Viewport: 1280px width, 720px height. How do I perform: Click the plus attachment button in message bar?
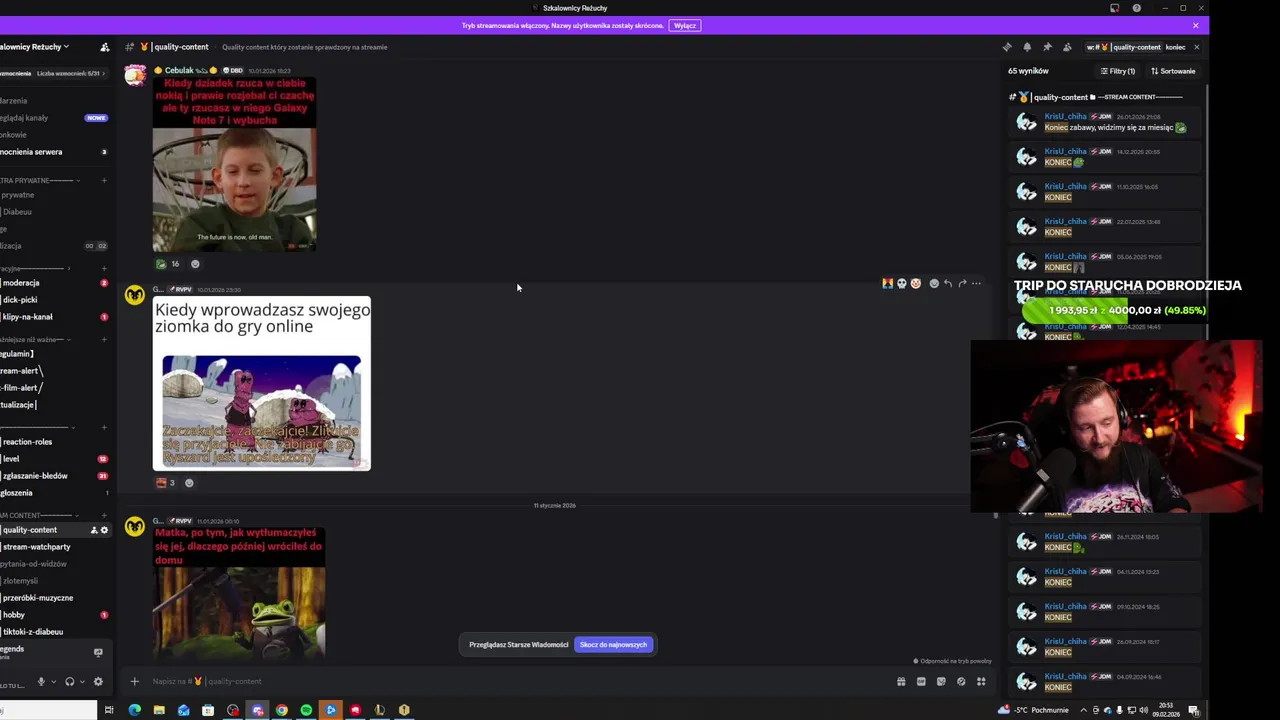134,682
